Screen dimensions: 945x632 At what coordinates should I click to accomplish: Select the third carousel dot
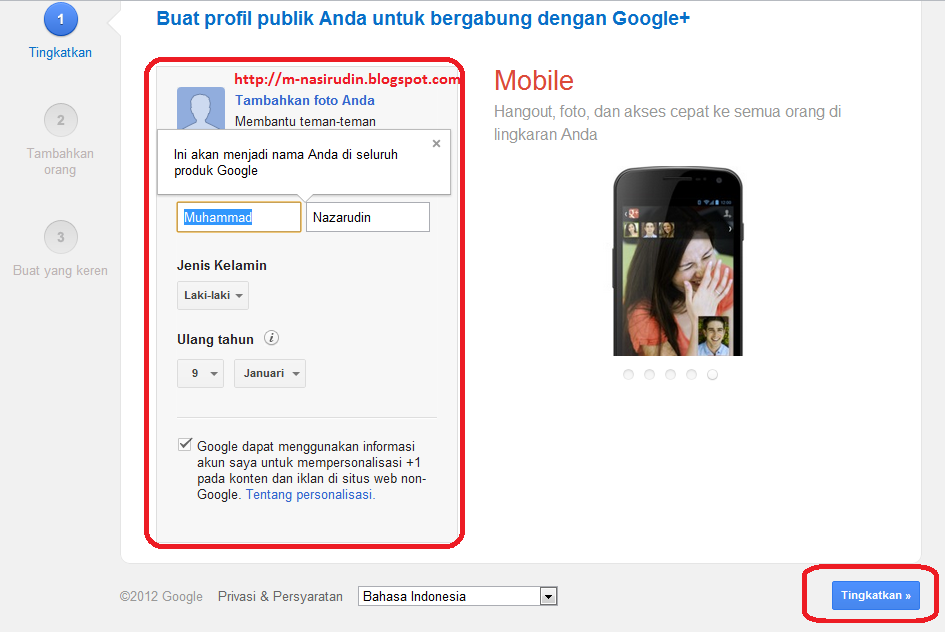pyautogui.click(x=670, y=375)
